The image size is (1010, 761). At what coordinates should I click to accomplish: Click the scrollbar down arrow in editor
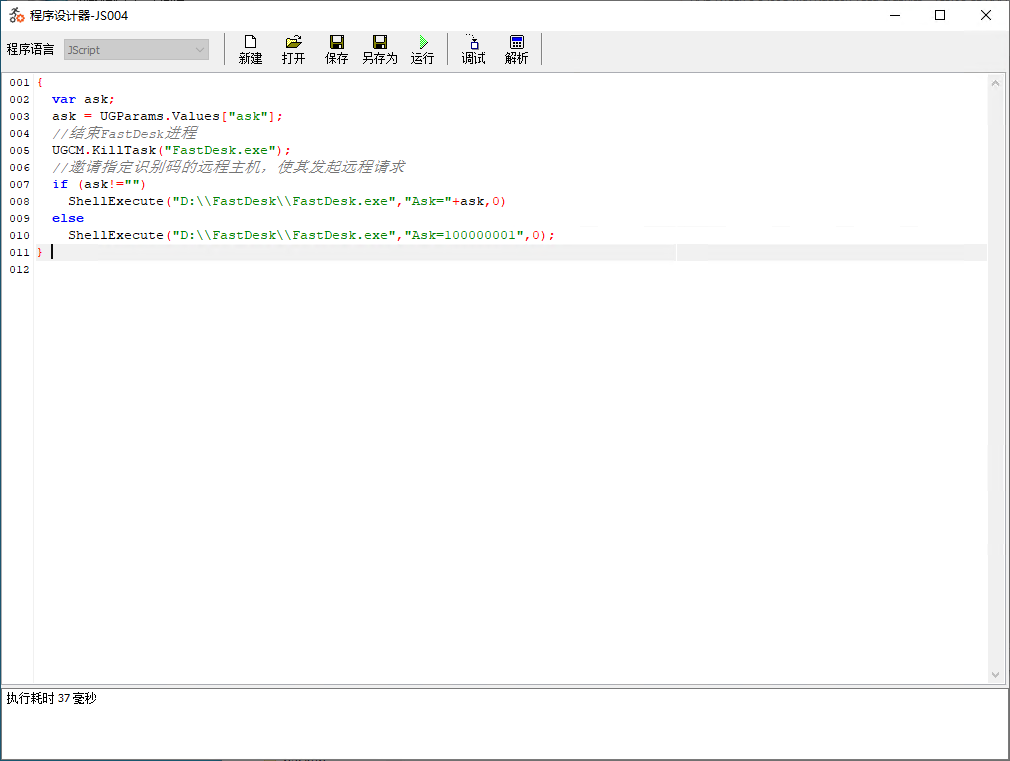click(995, 675)
